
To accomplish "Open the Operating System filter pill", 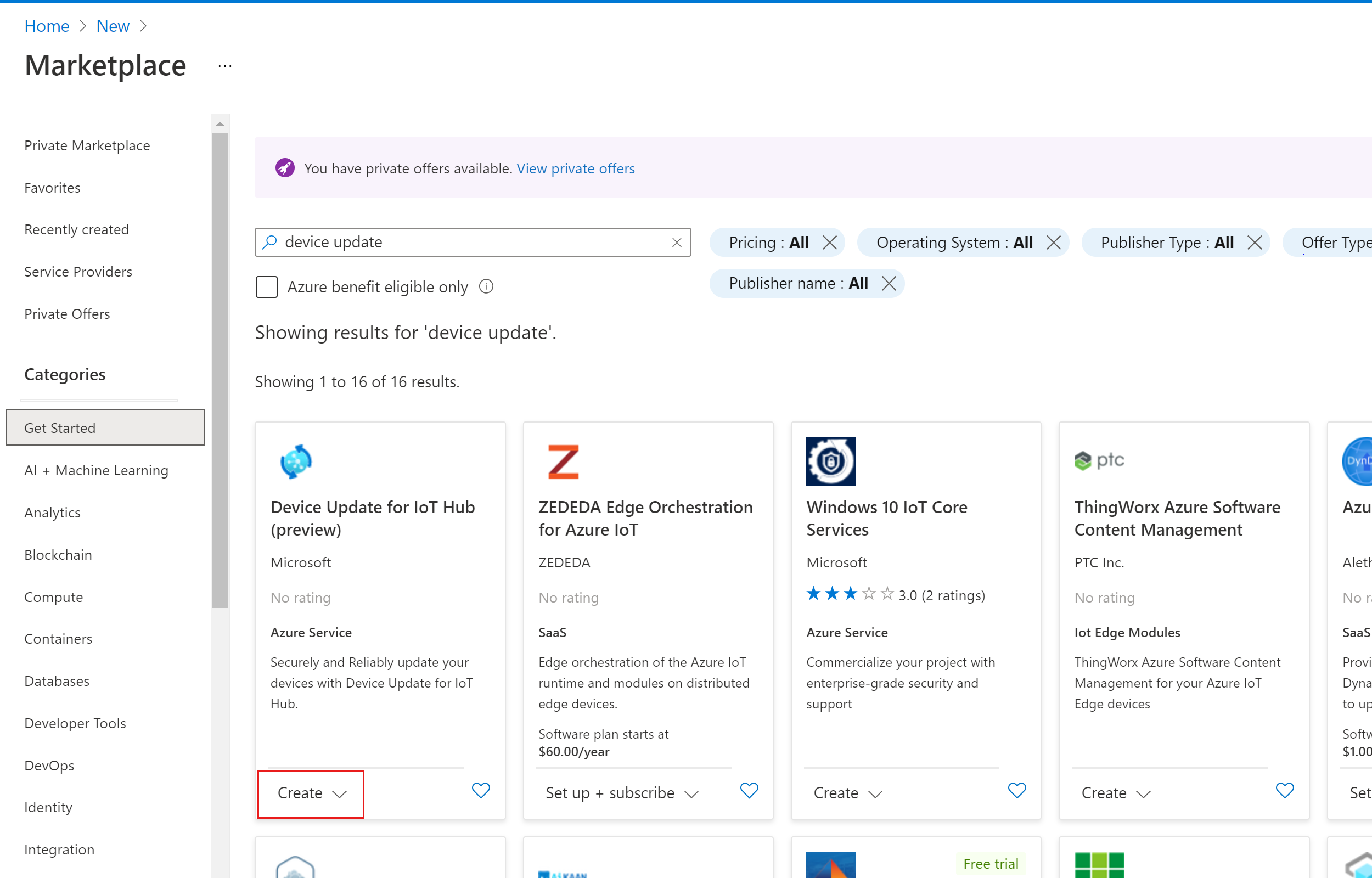I will [x=954, y=243].
